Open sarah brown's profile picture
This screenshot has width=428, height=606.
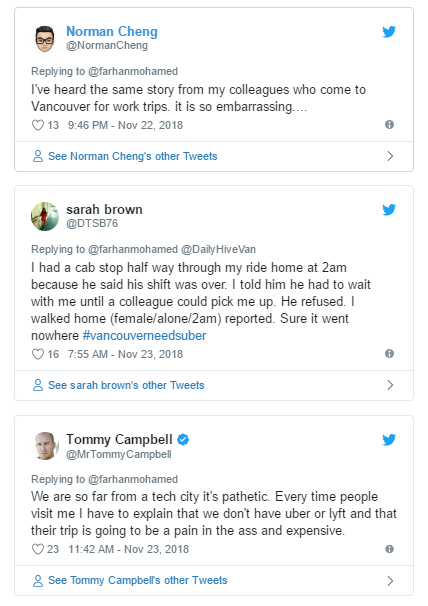45,216
